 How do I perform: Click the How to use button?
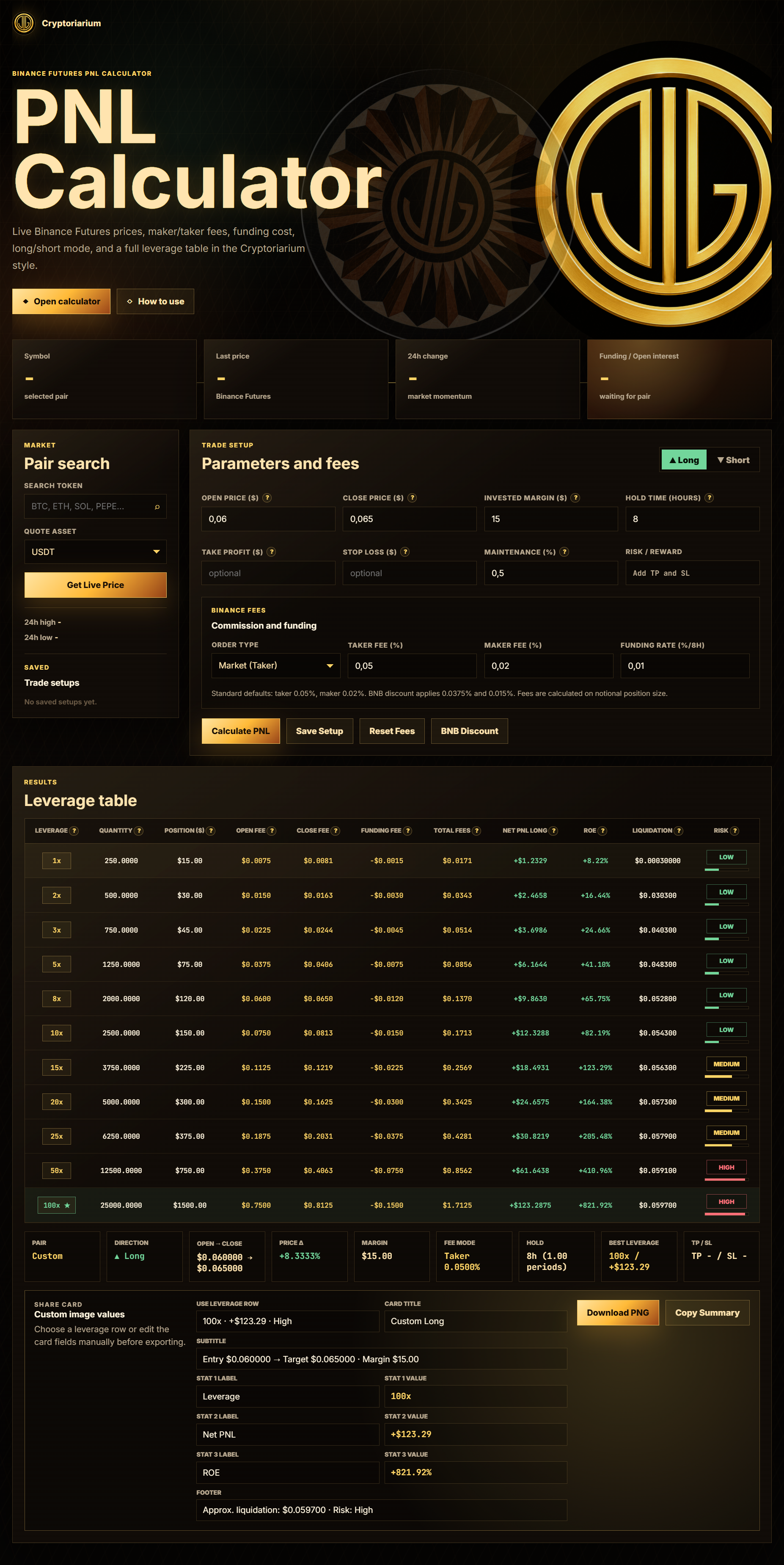(x=155, y=301)
